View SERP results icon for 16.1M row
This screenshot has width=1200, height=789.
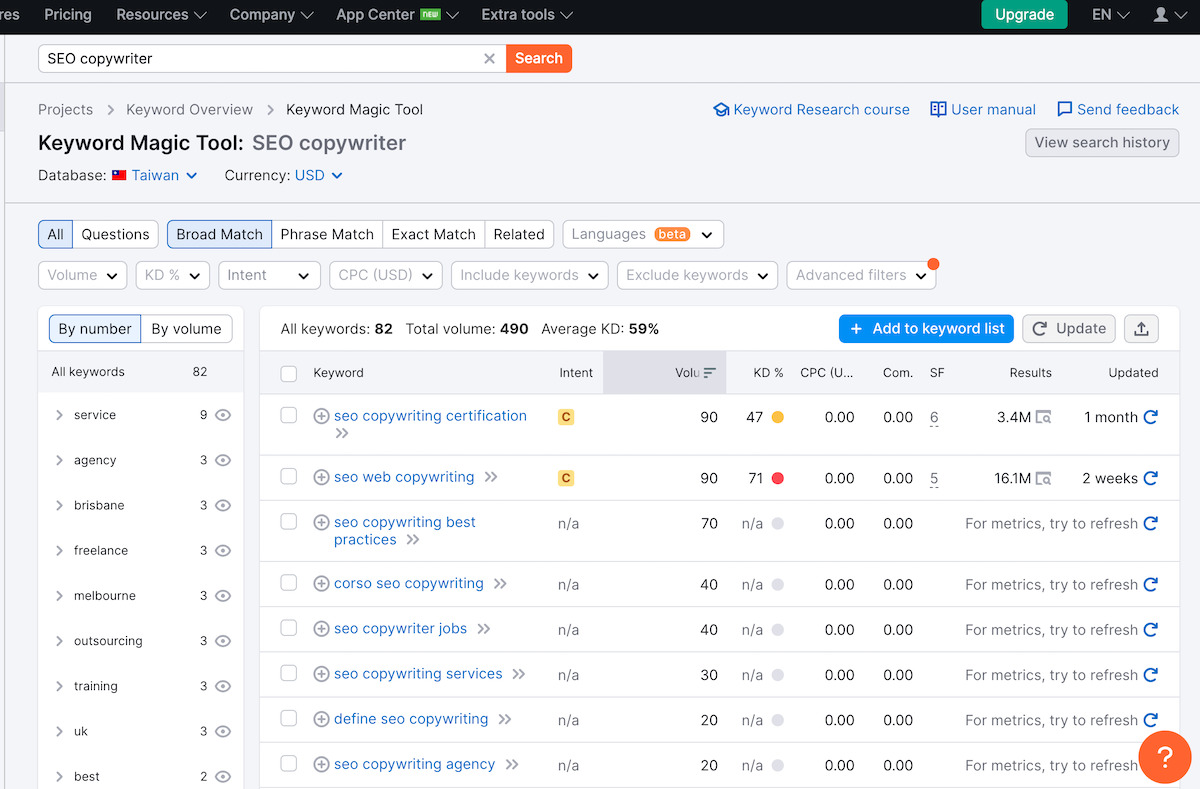[1043, 478]
